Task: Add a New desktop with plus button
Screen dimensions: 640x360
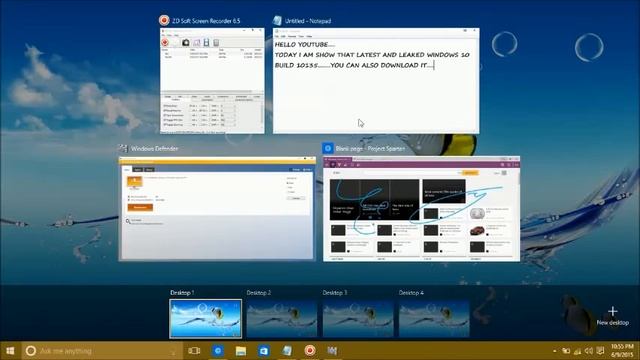Action: pos(612,316)
